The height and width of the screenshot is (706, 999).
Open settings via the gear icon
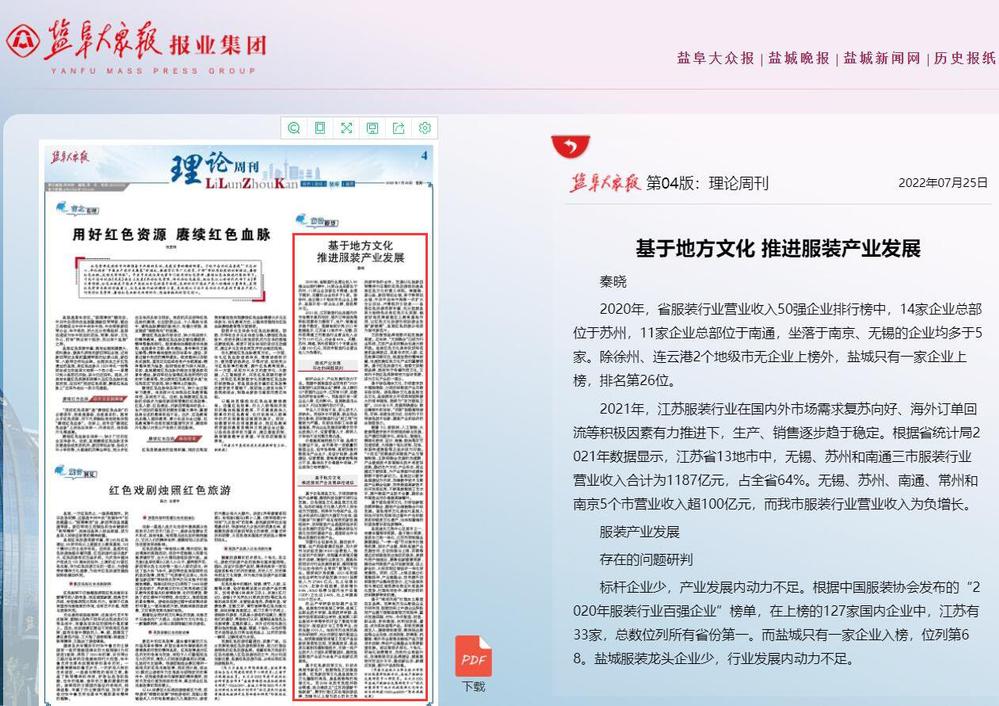(x=425, y=128)
